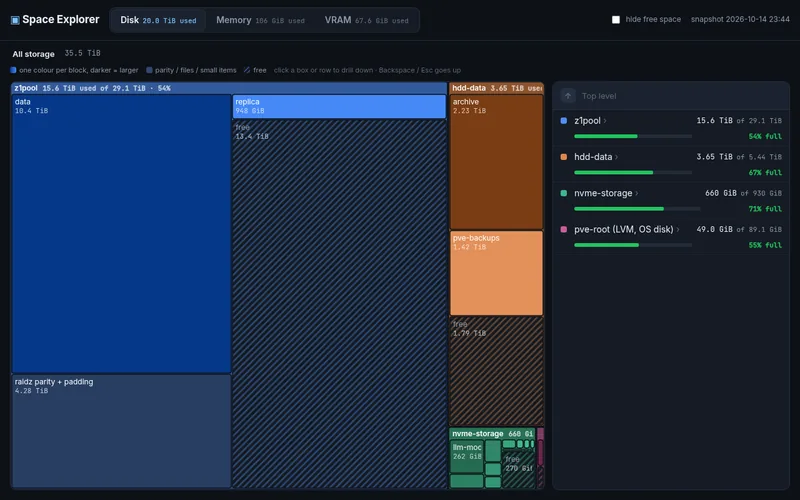Click the Top level breadcrumb label

[x=599, y=96]
